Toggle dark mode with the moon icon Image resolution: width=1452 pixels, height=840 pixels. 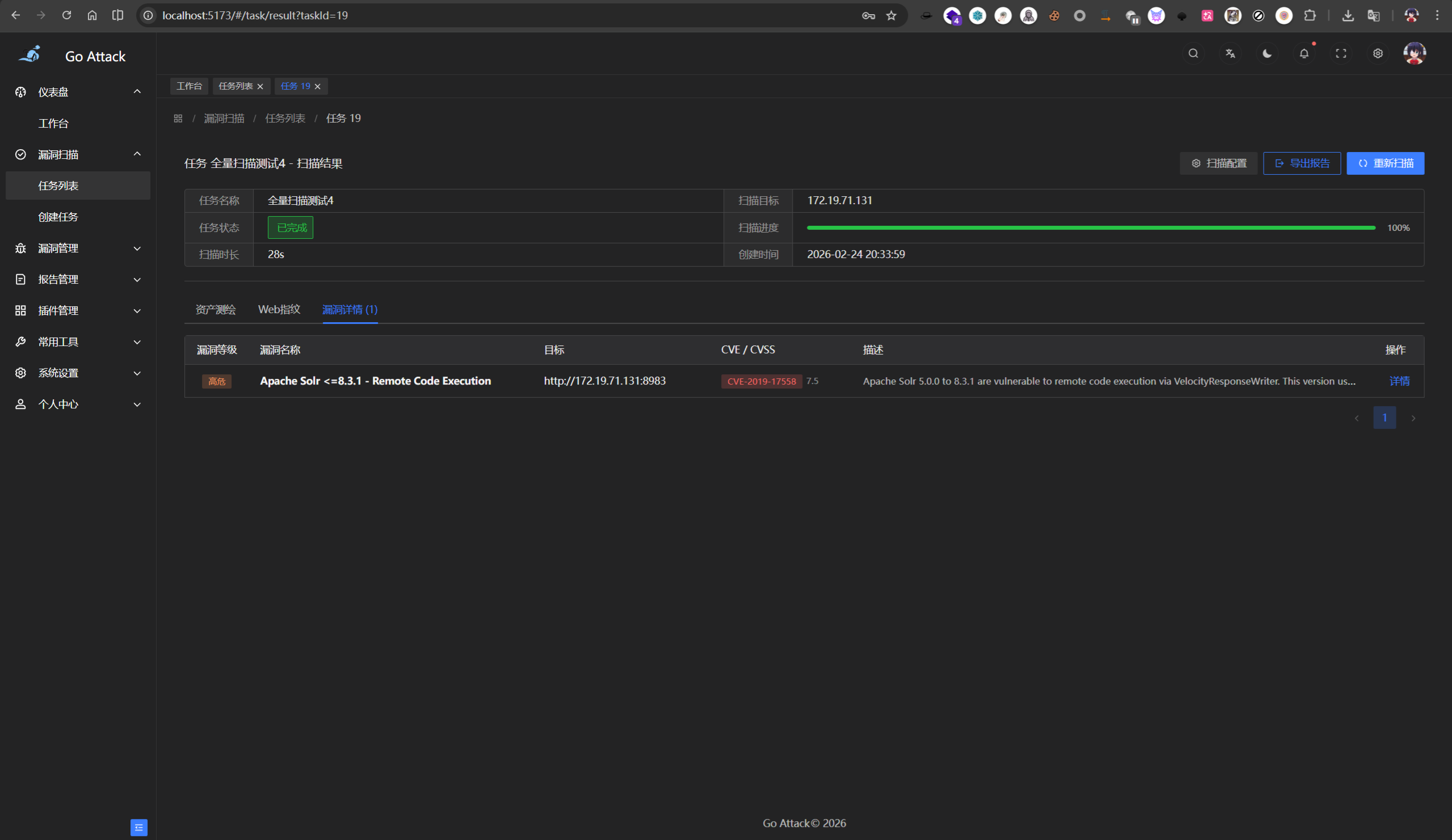(x=1267, y=53)
